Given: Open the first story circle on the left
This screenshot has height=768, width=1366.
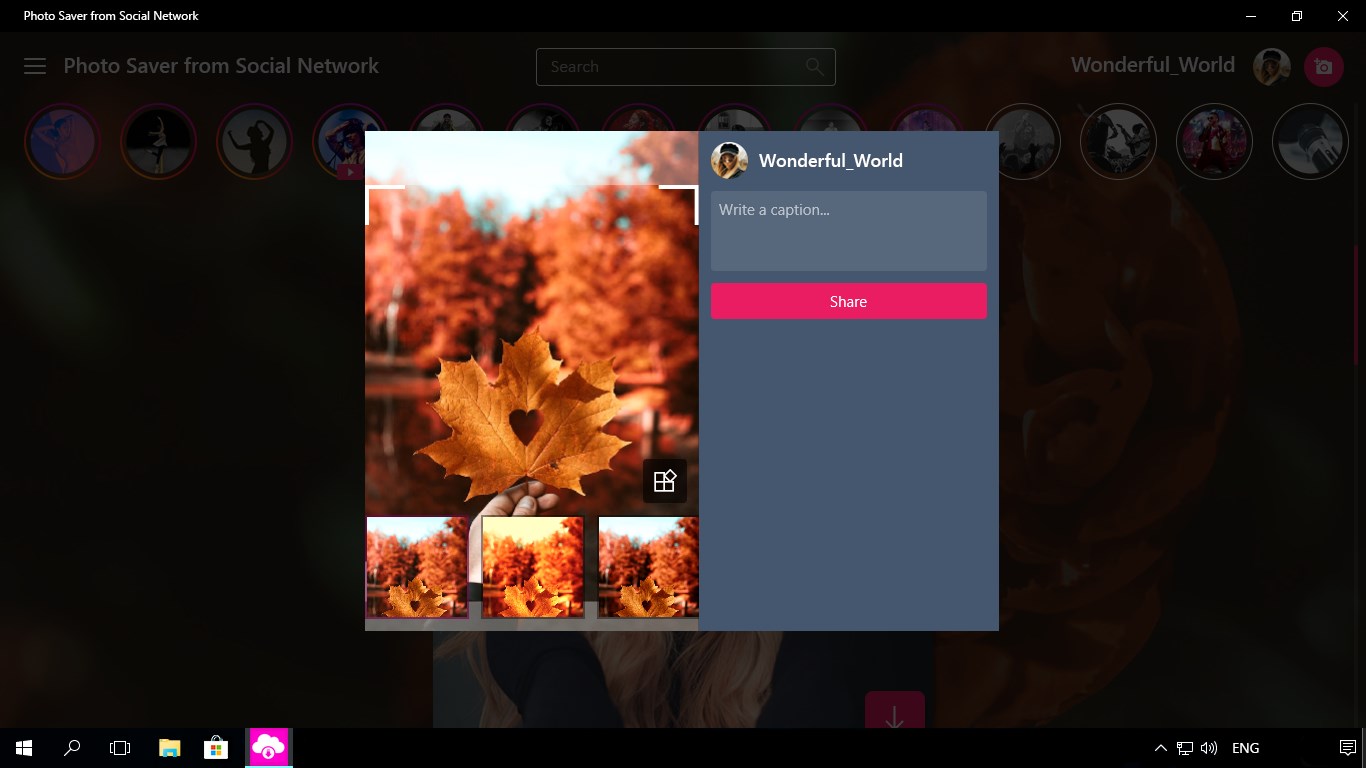Looking at the screenshot, I should 62,141.
